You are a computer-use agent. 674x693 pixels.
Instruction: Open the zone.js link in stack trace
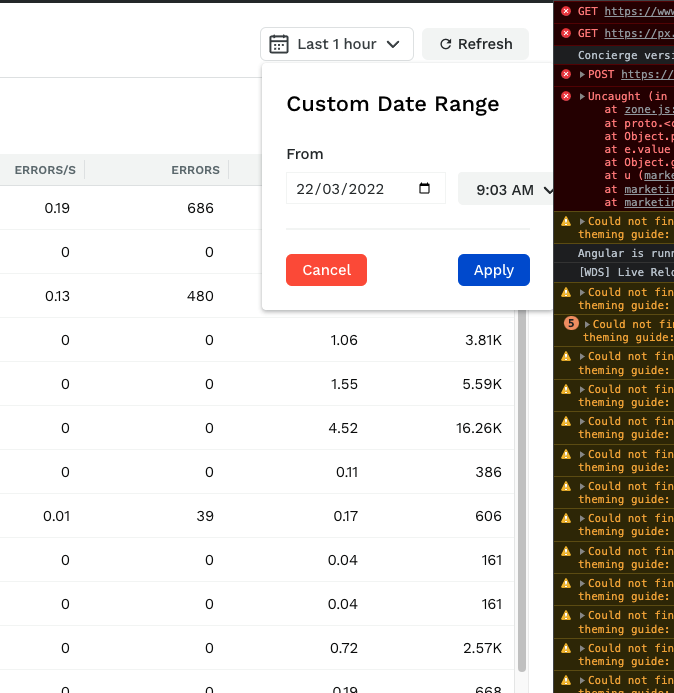click(649, 110)
